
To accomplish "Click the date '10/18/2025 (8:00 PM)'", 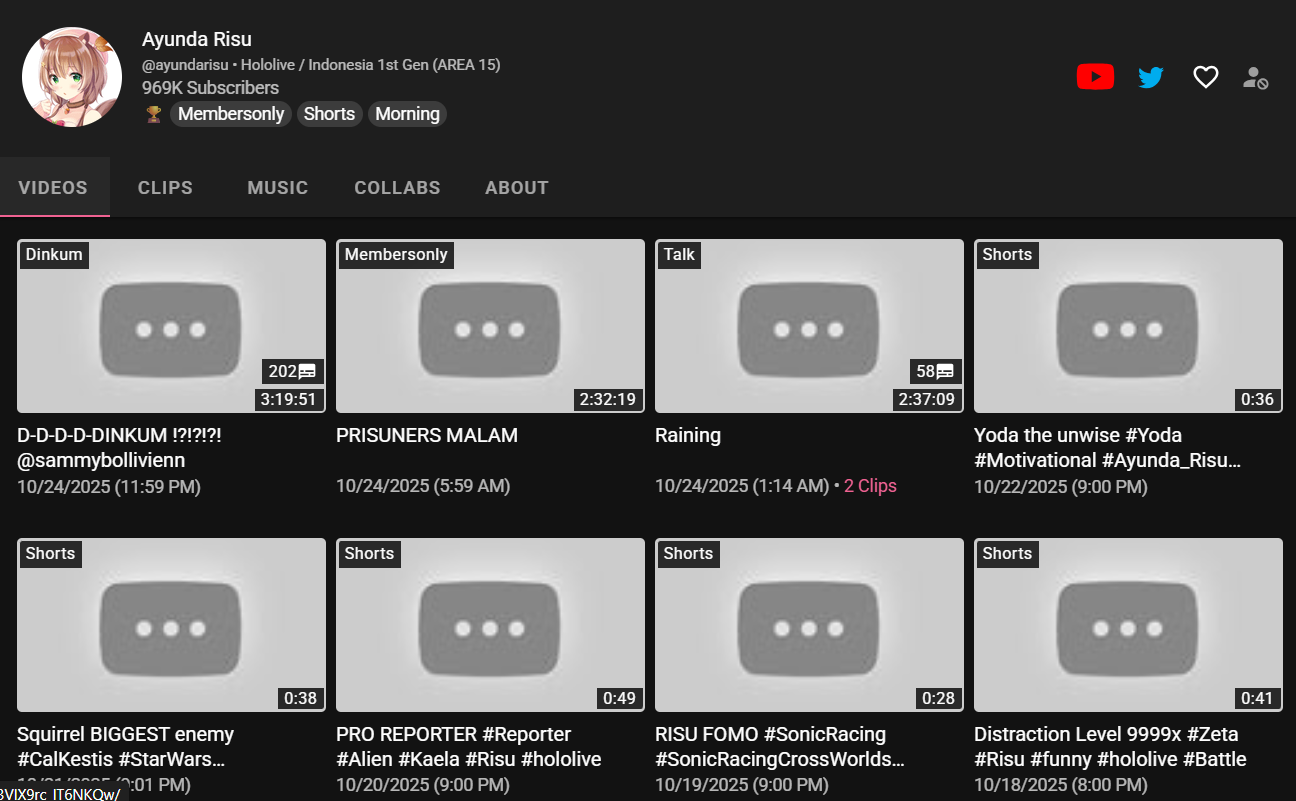I will coord(1061,786).
